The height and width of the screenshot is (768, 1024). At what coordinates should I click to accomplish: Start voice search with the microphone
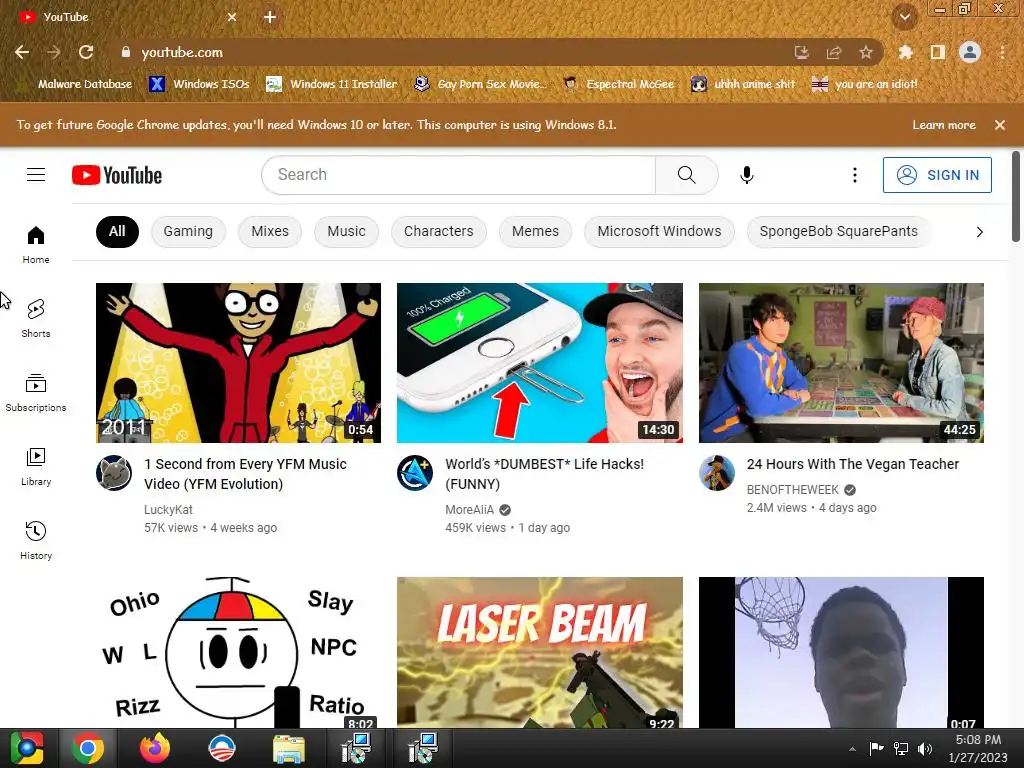point(746,175)
